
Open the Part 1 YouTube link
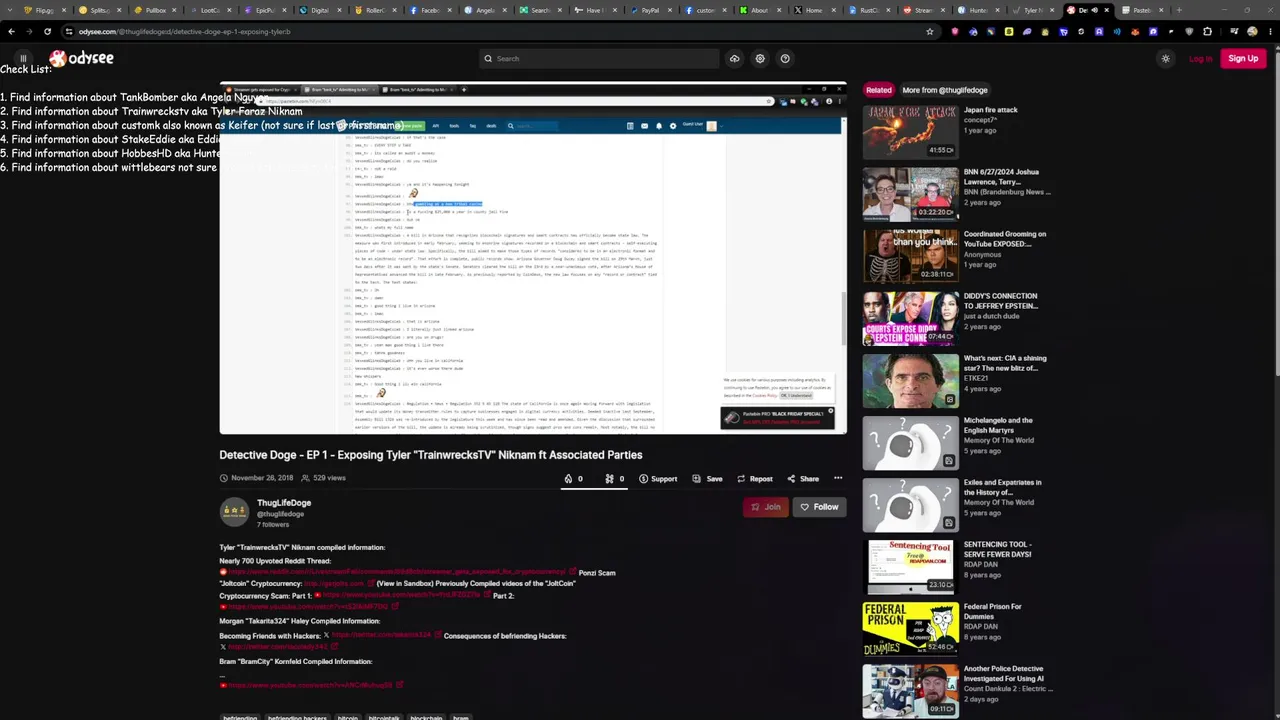pyautogui.click(x=401, y=596)
